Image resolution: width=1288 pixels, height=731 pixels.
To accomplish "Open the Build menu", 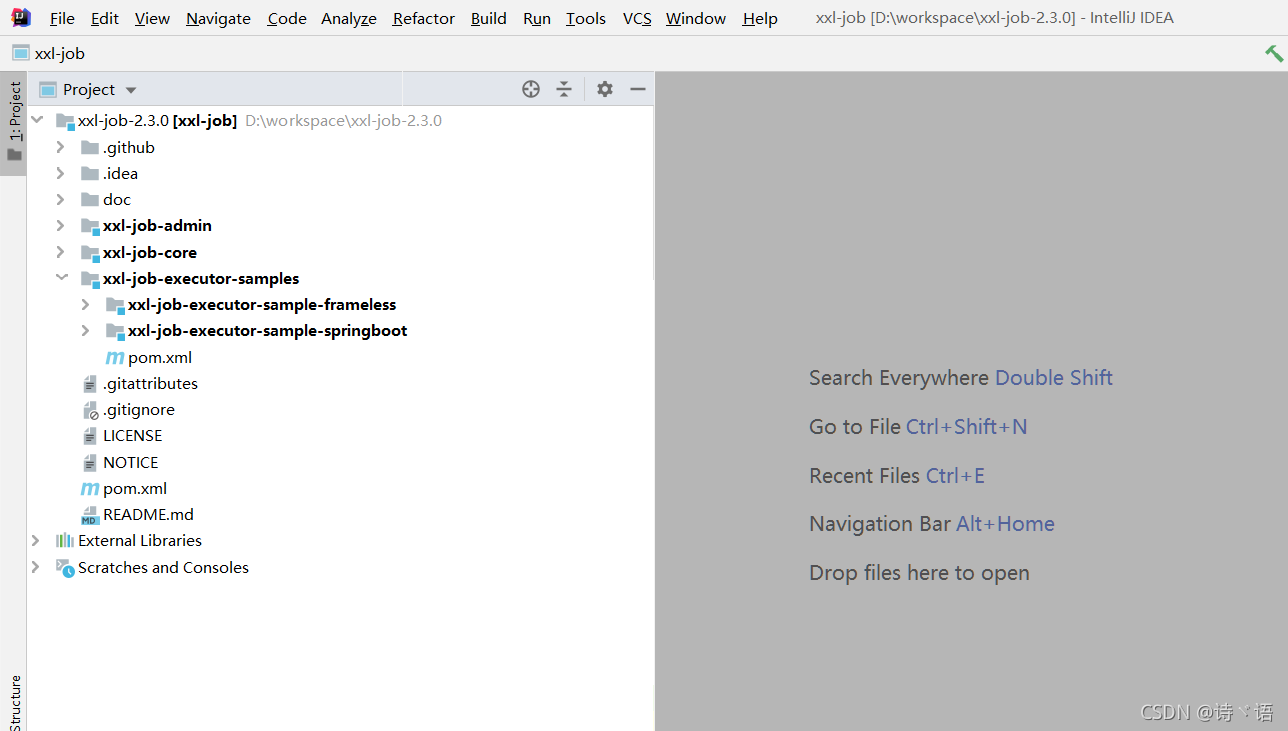I will pos(489,18).
